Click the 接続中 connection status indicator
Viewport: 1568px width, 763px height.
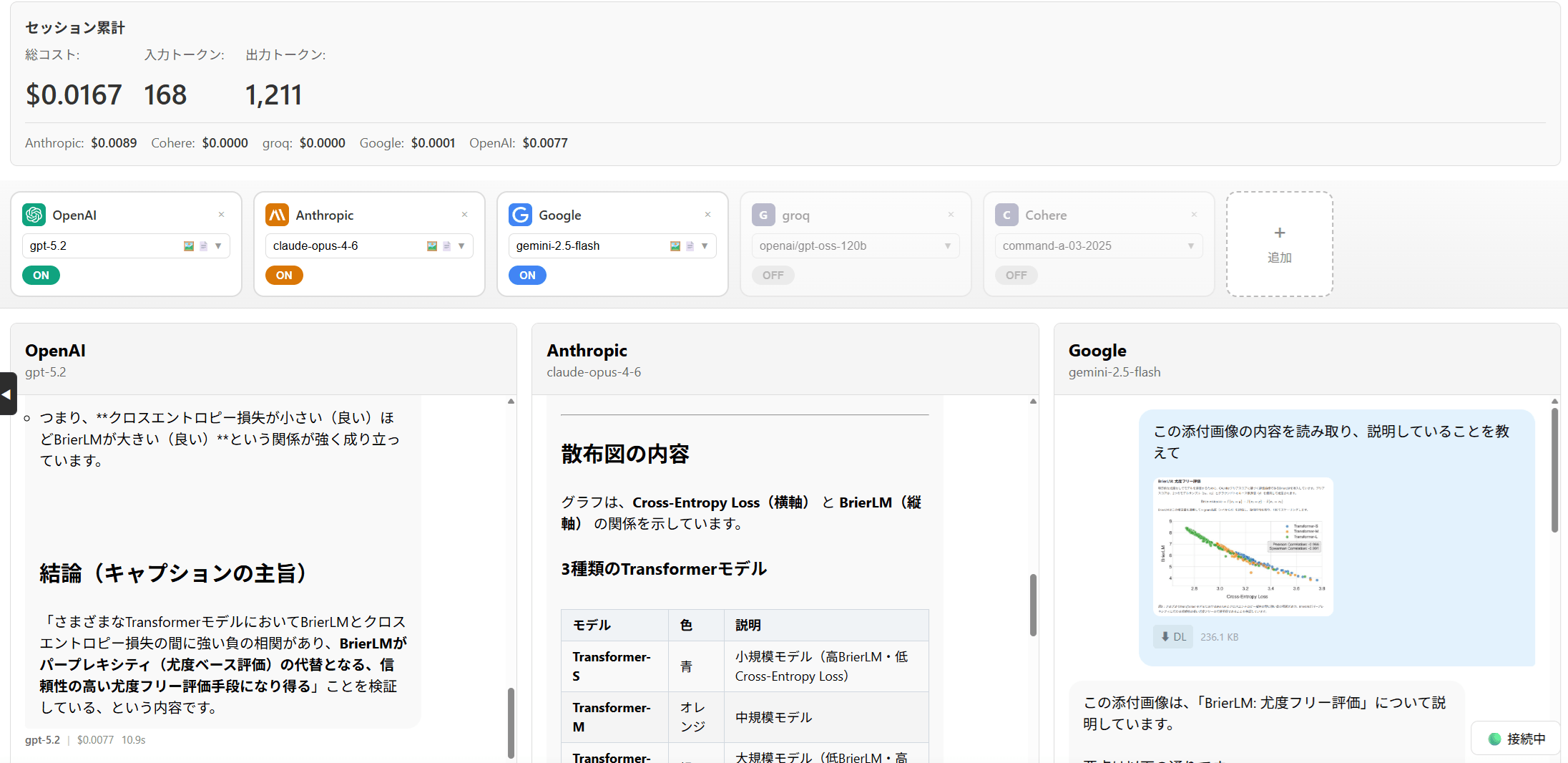click(1516, 739)
